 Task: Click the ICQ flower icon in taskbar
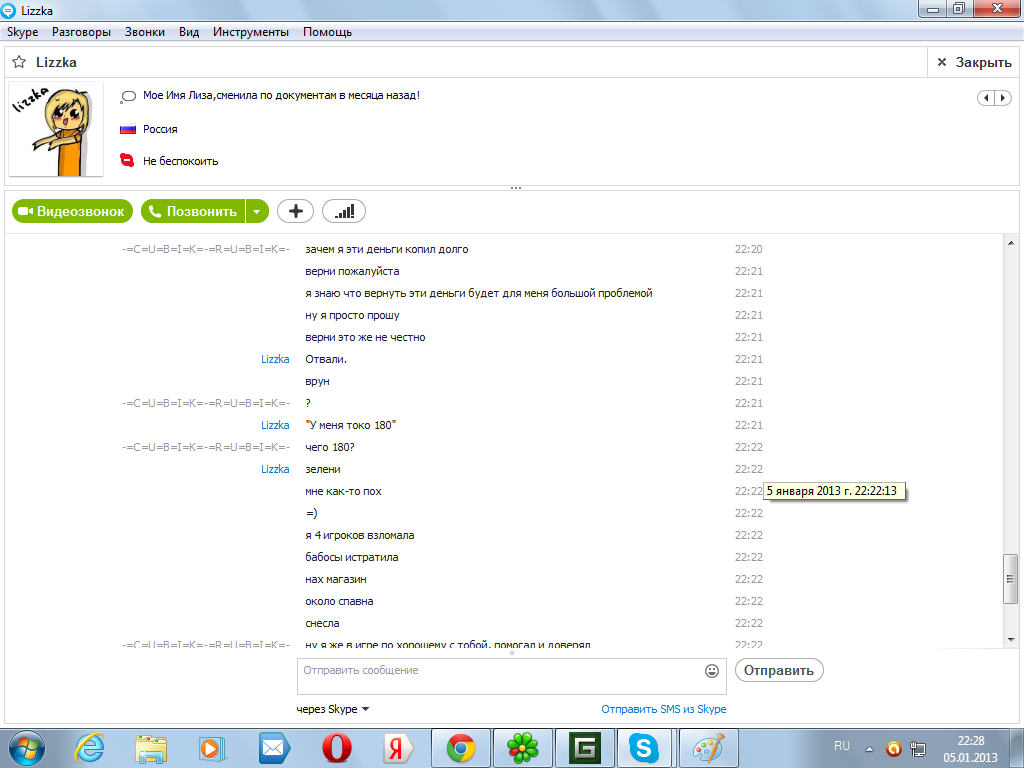522,747
